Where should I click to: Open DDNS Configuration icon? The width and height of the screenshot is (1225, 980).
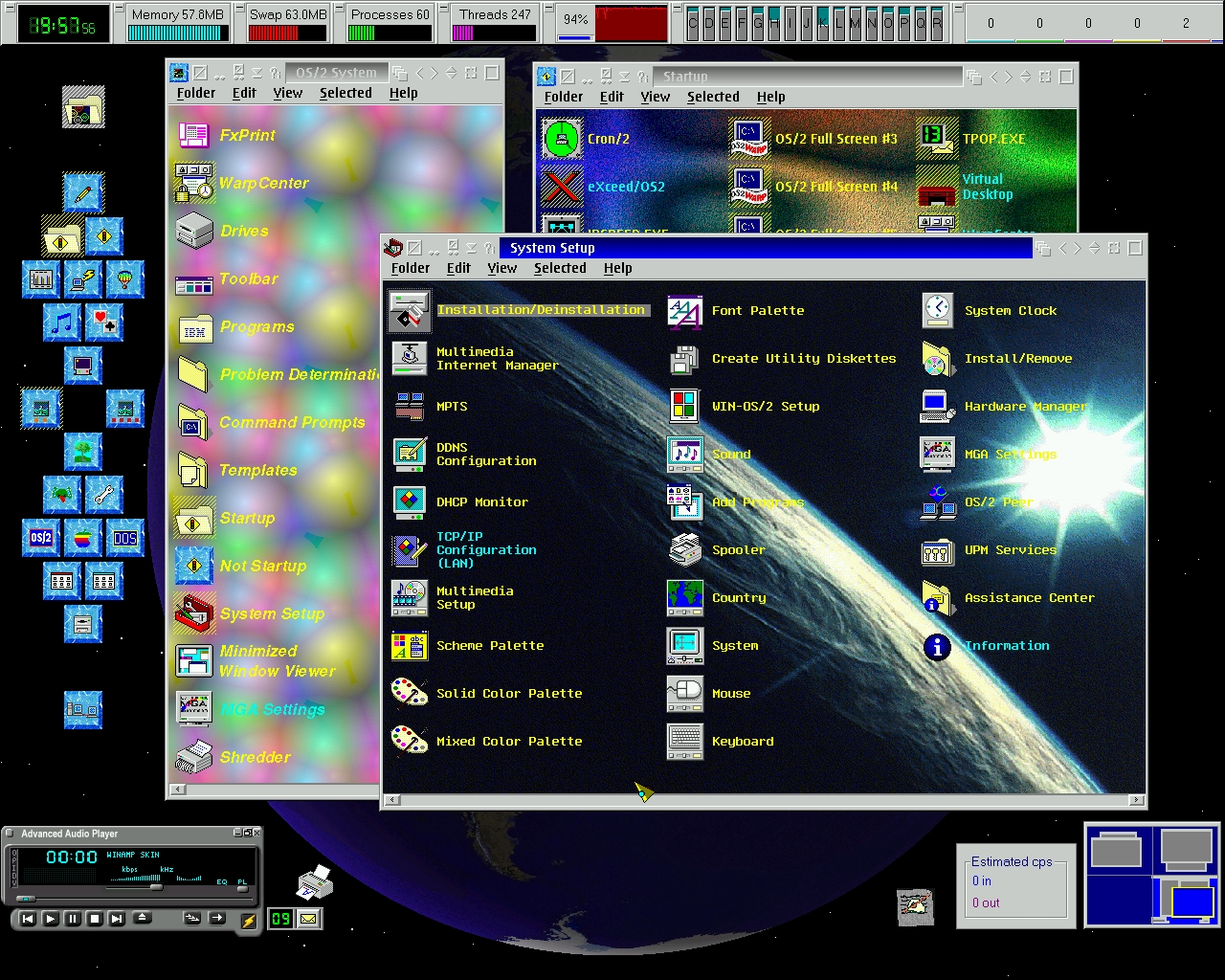tap(410, 454)
